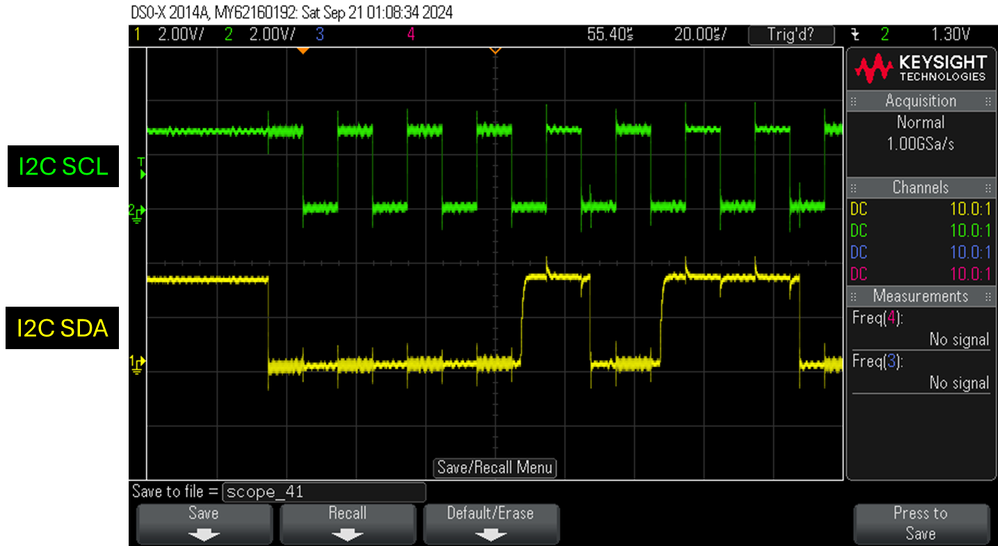998x546 pixels.
Task: Click the channel 1 ground reference marker
Action: [x=137, y=365]
